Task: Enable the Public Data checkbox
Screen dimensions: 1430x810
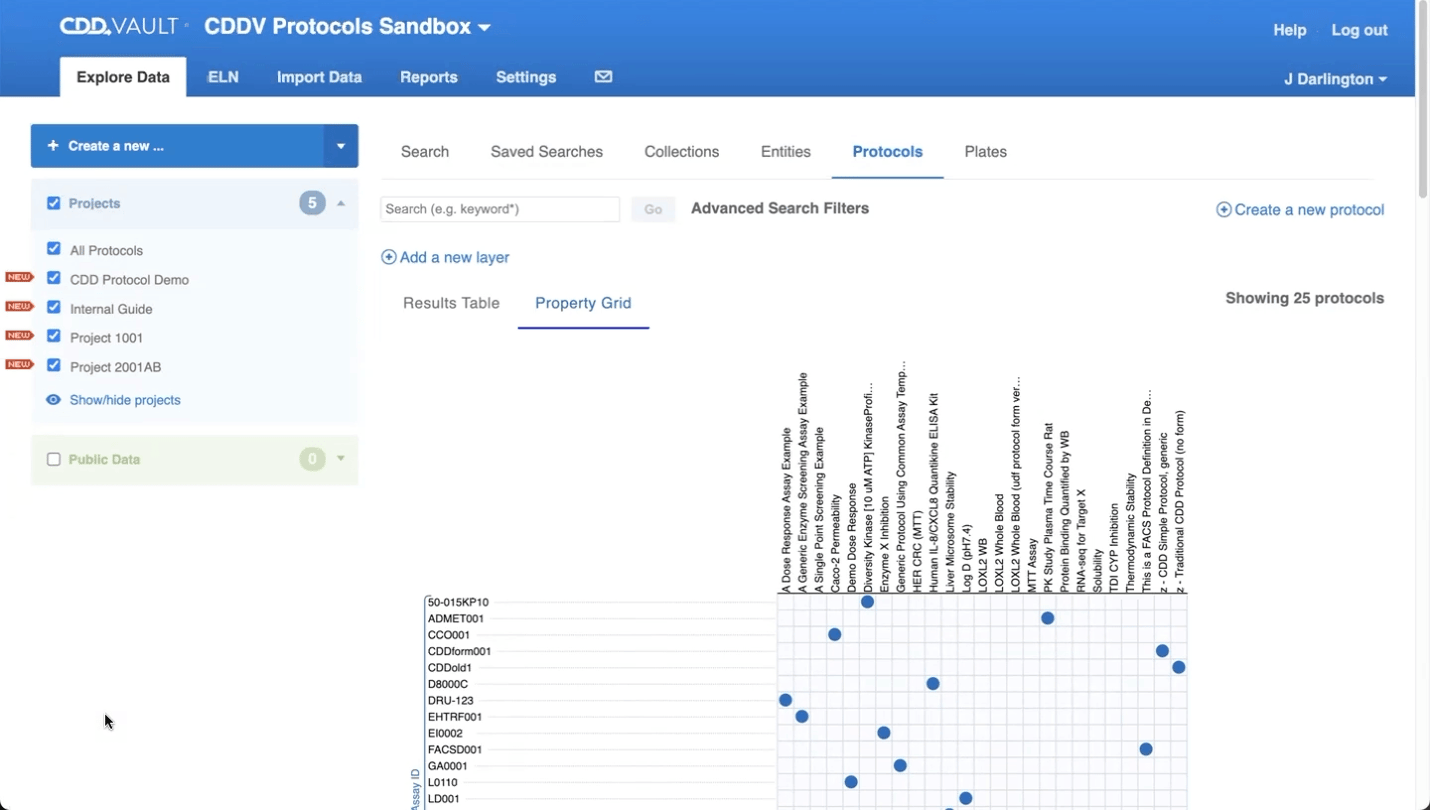Action: pyautogui.click(x=53, y=459)
